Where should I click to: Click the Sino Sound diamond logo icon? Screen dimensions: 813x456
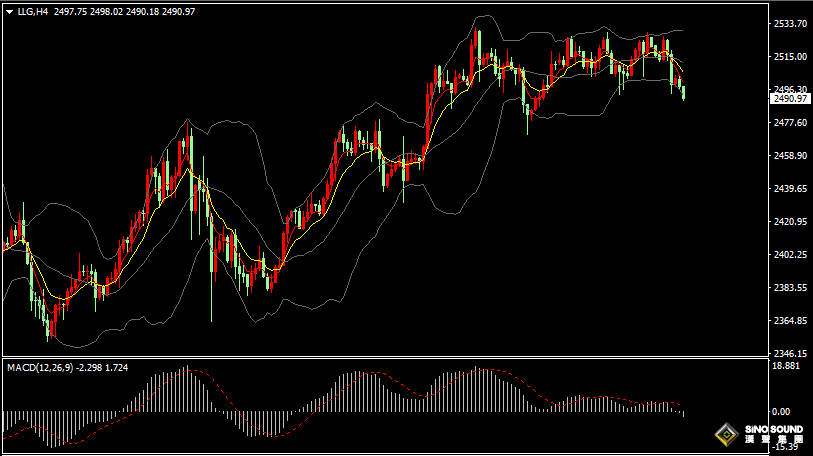724,436
